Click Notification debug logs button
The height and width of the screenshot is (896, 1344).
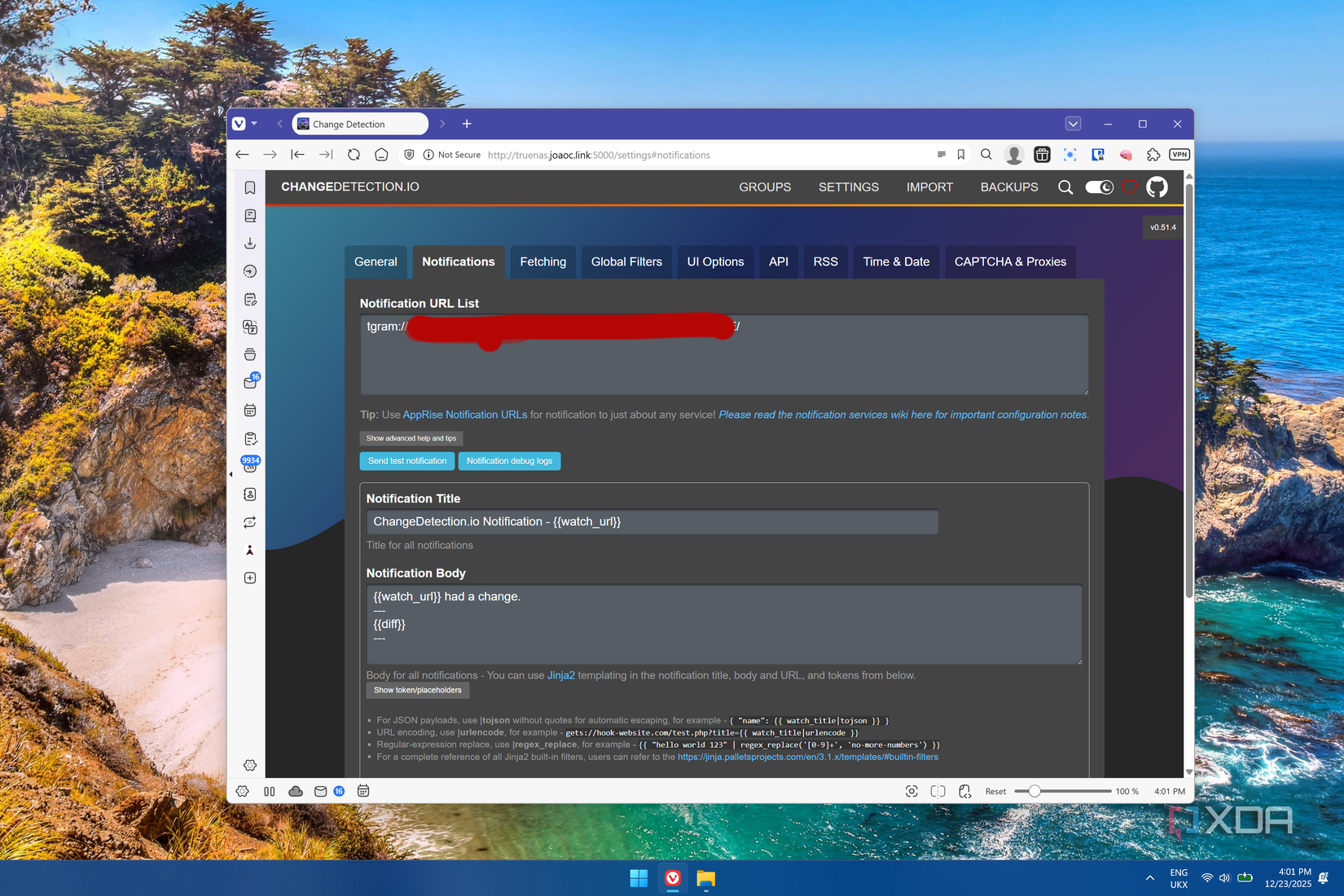tap(509, 461)
